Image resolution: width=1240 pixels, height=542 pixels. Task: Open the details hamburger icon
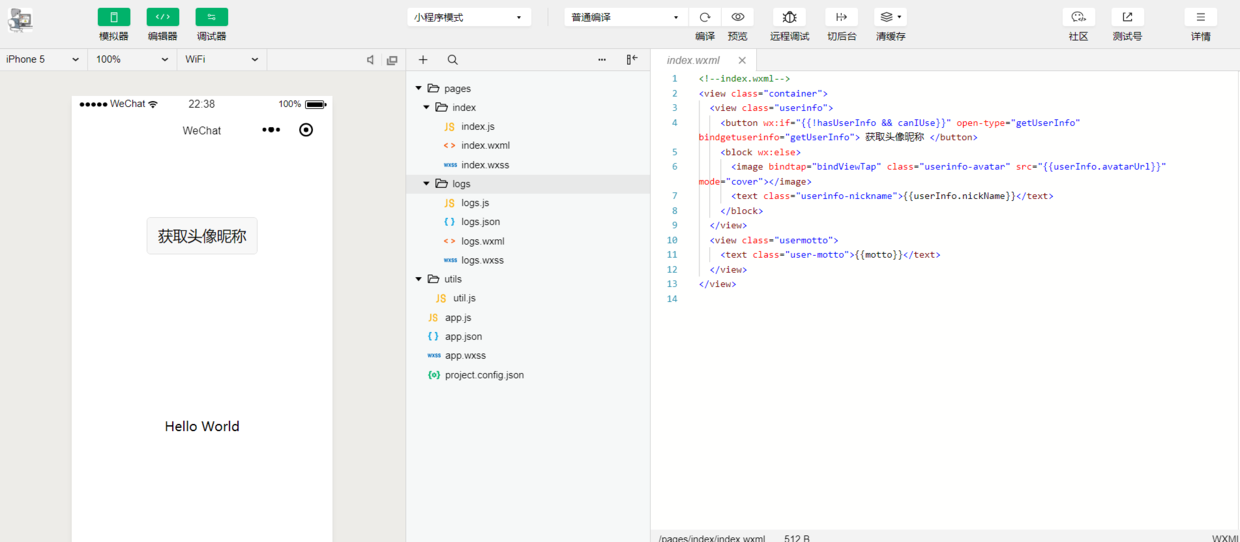[x=1200, y=17]
